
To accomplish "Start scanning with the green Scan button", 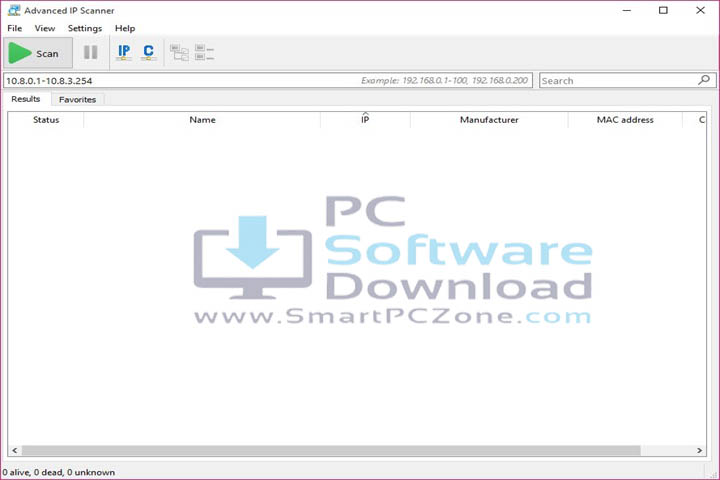I will point(38,53).
